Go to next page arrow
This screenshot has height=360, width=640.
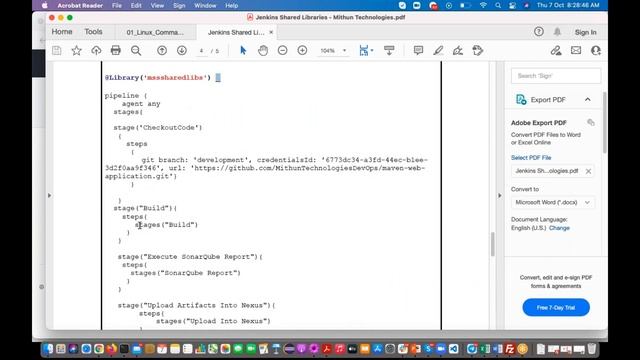pyautogui.click(x=182, y=51)
